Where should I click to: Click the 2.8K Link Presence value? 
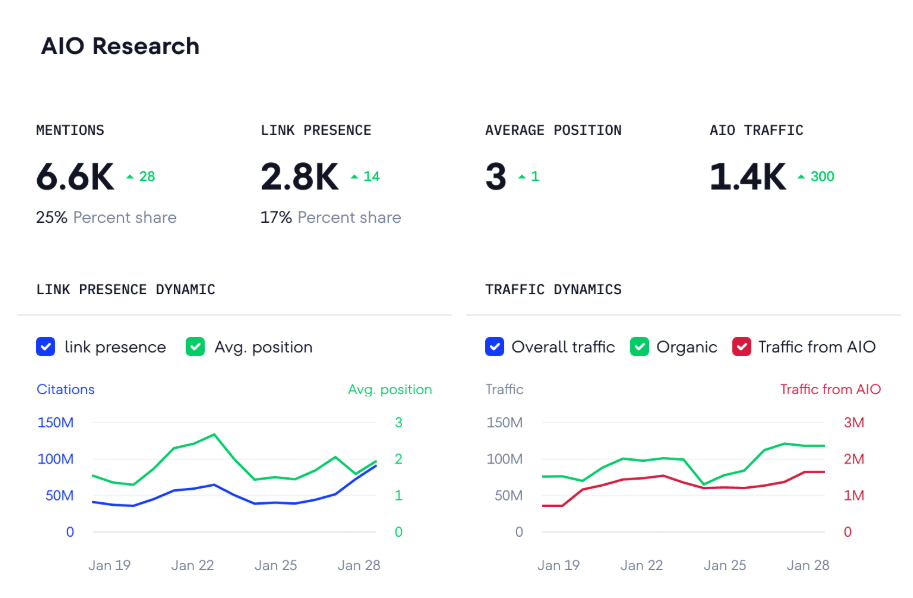click(x=299, y=177)
